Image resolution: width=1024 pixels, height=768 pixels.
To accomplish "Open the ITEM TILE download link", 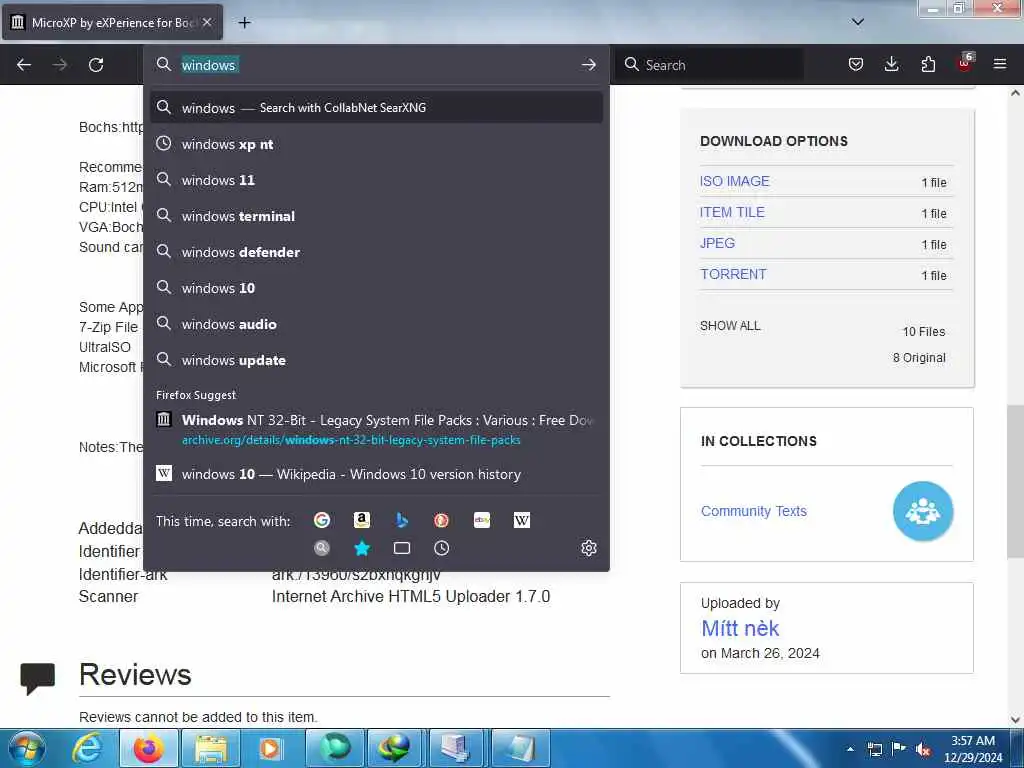I will click(732, 212).
